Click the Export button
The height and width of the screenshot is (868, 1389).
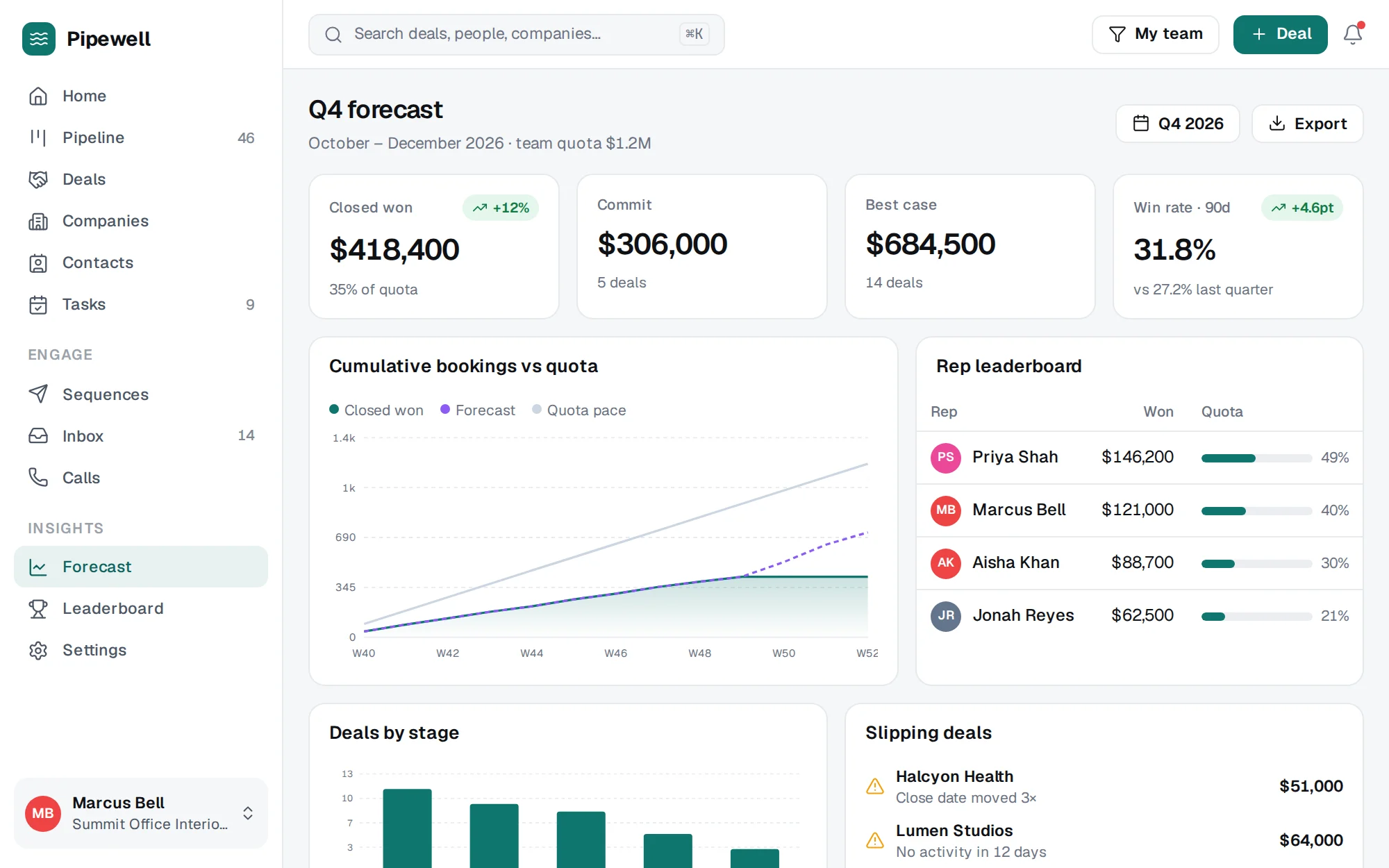[1308, 124]
